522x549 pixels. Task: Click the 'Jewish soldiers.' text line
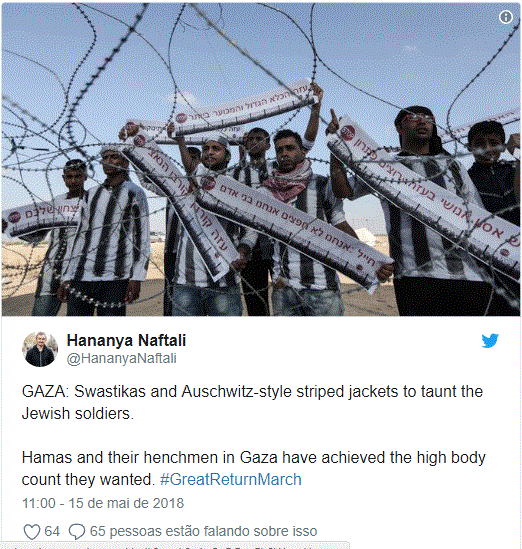point(78,414)
